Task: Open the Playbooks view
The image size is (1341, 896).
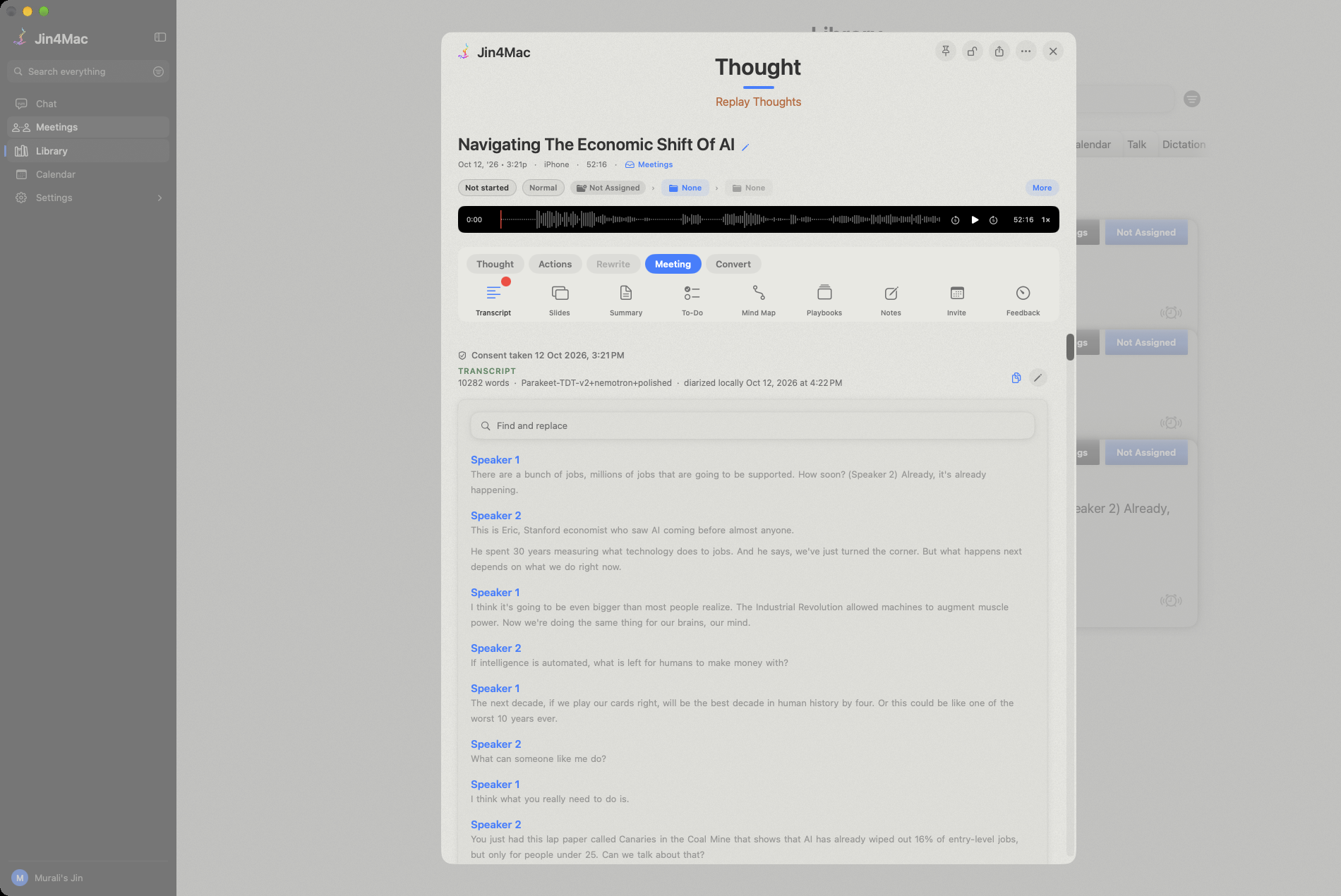Action: click(824, 300)
